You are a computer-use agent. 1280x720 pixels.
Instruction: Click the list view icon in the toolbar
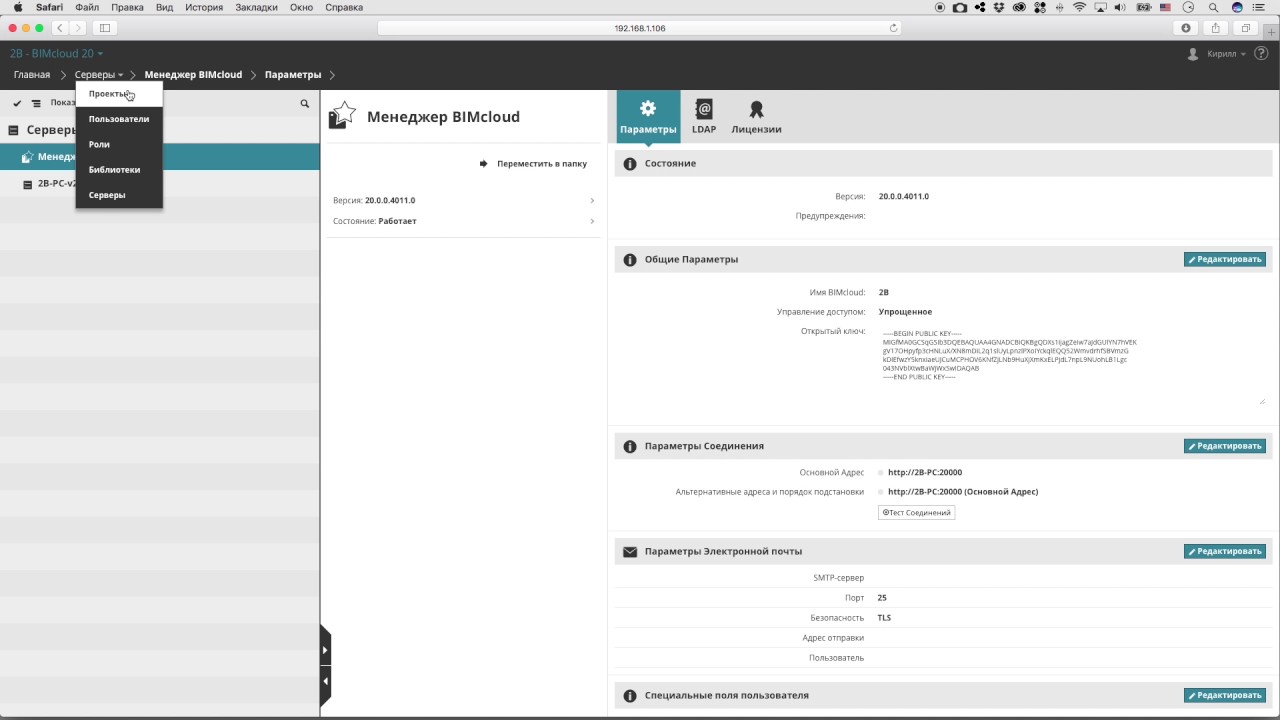(37, 103)
